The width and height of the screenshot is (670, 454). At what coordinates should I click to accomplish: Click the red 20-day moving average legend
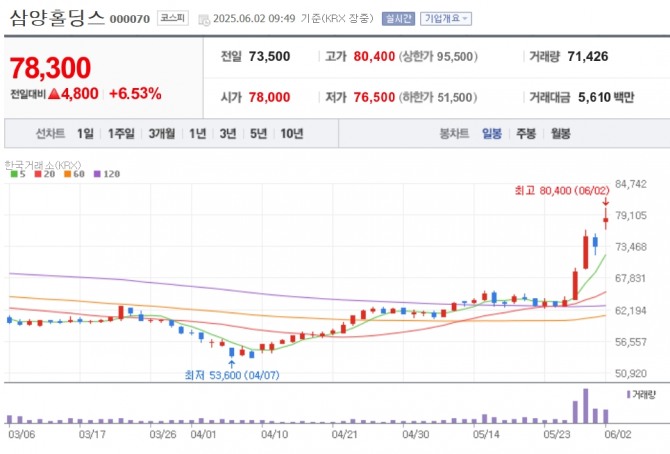coord(42,174)
